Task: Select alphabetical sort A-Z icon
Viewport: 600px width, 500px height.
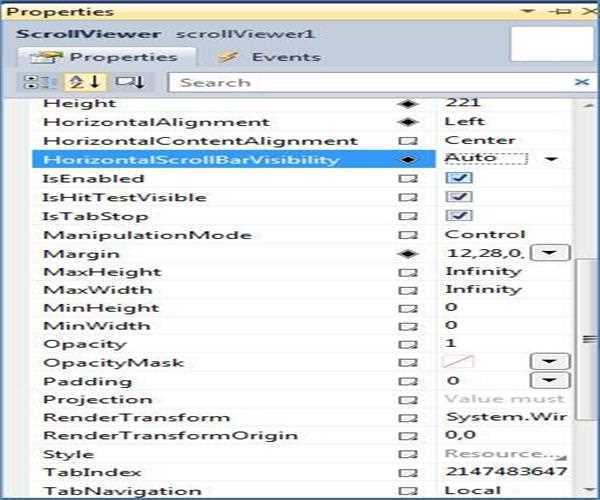Action: (x=85, y=82)
